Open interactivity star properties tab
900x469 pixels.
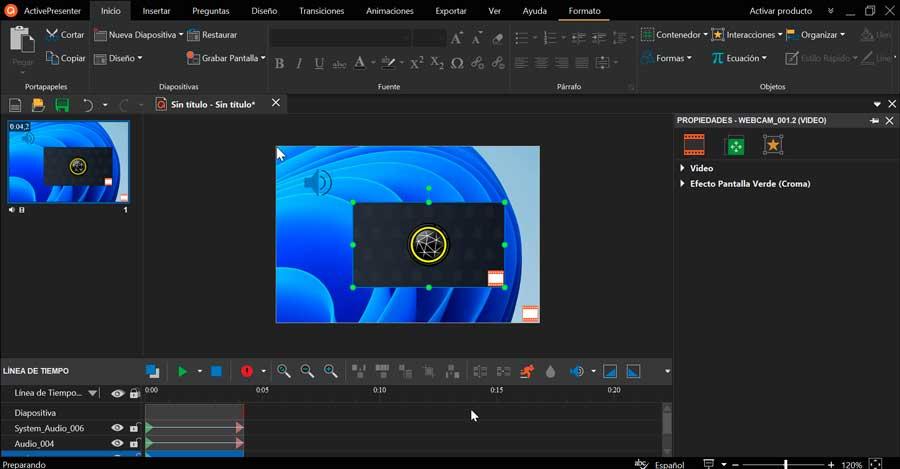click(773, 145)
